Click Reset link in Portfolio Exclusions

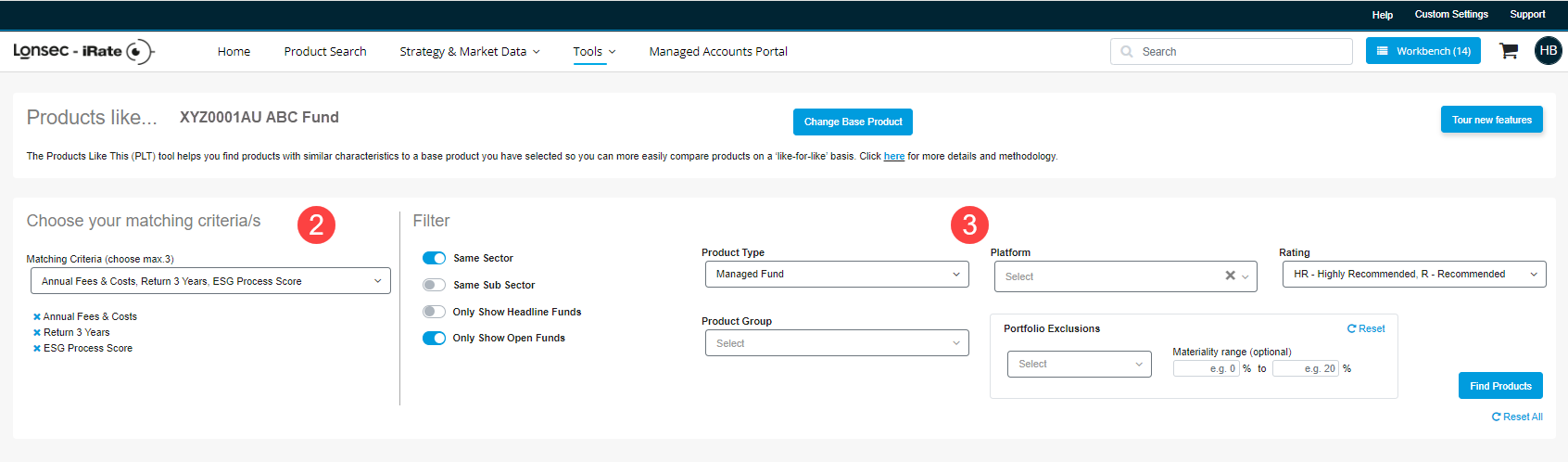pyautogui.click(x=1366, y=328)
